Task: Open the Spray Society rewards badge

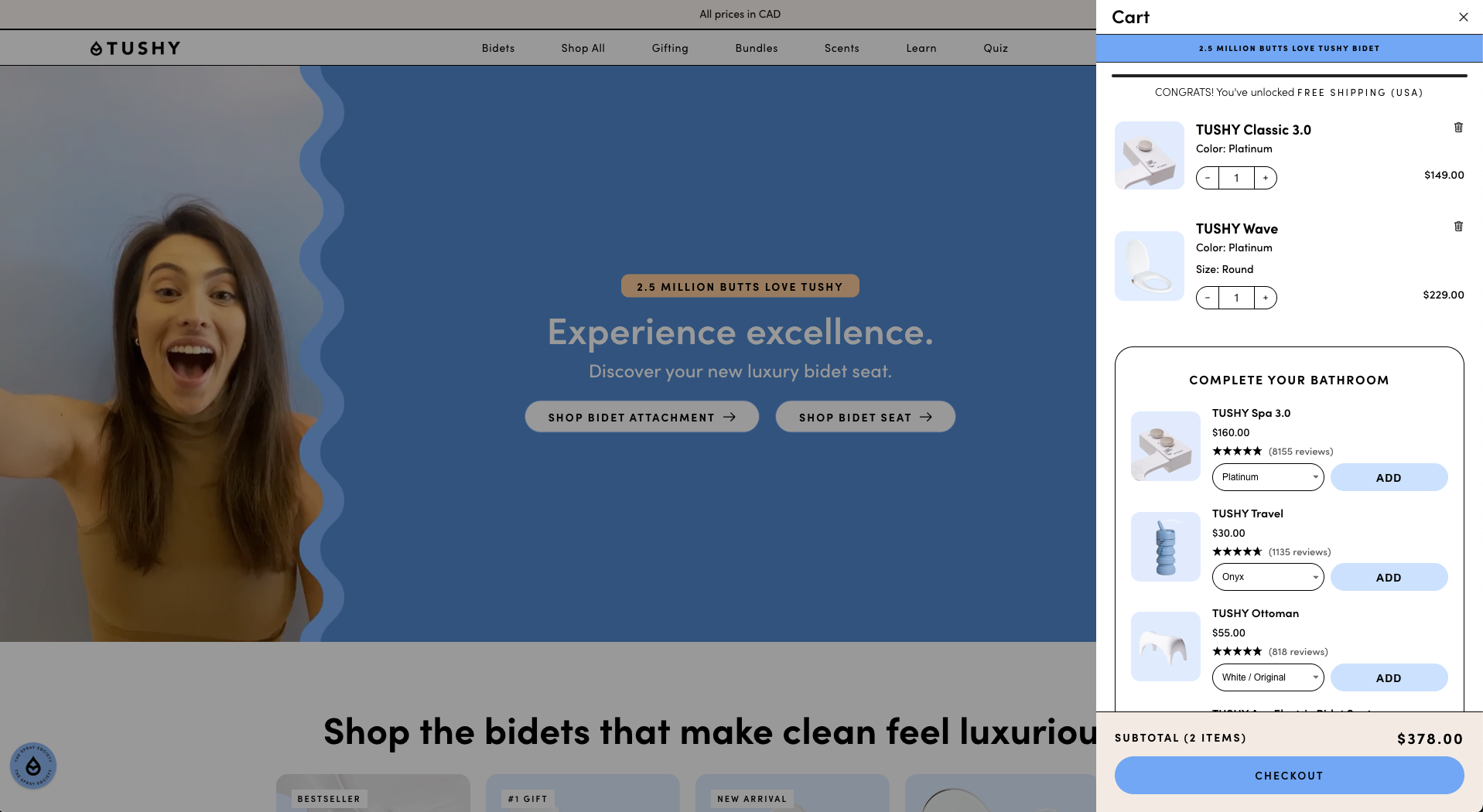Action: coord(33,766)
